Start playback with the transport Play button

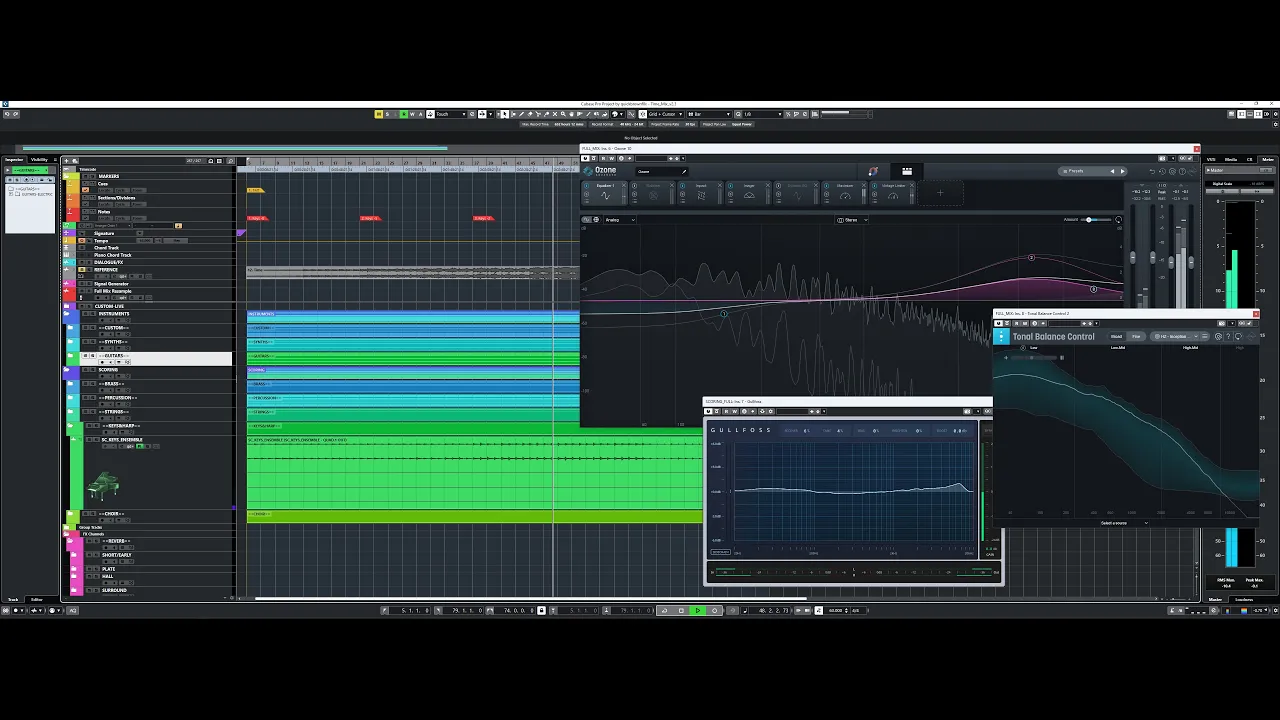(698, 610)
